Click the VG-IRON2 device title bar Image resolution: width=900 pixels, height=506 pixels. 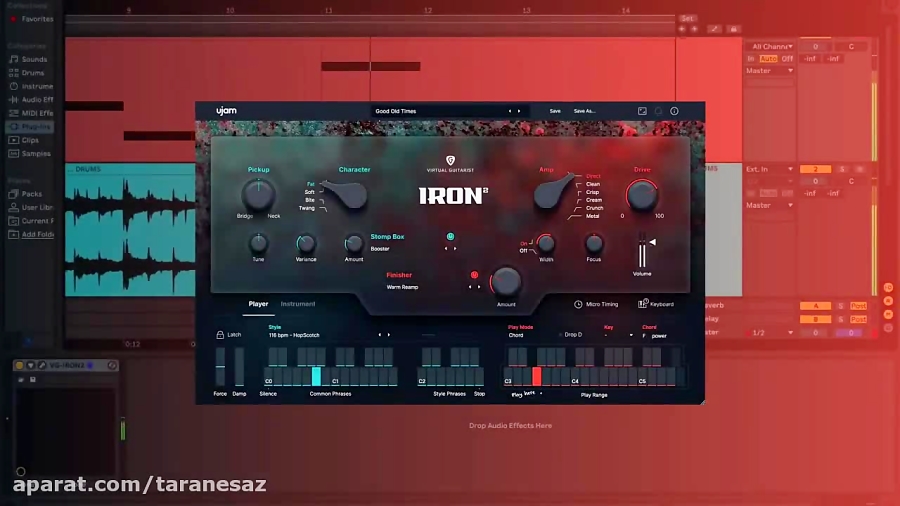click(x=66, y=365)
